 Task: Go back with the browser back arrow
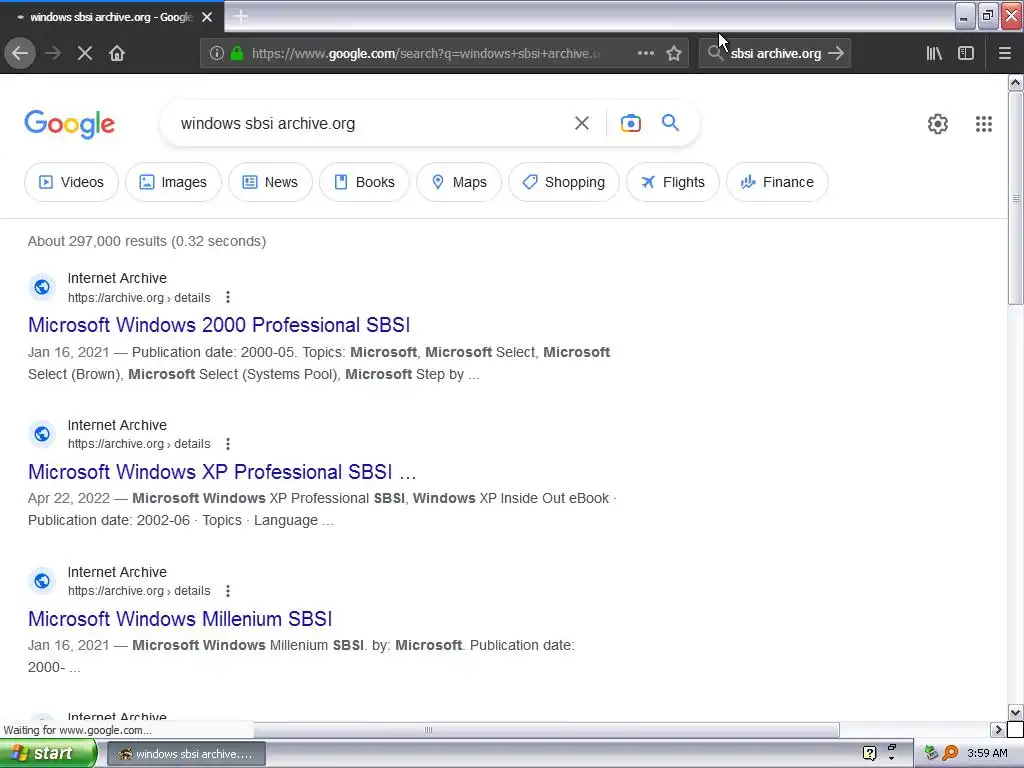pyautogui.click(x=20, y=53)
